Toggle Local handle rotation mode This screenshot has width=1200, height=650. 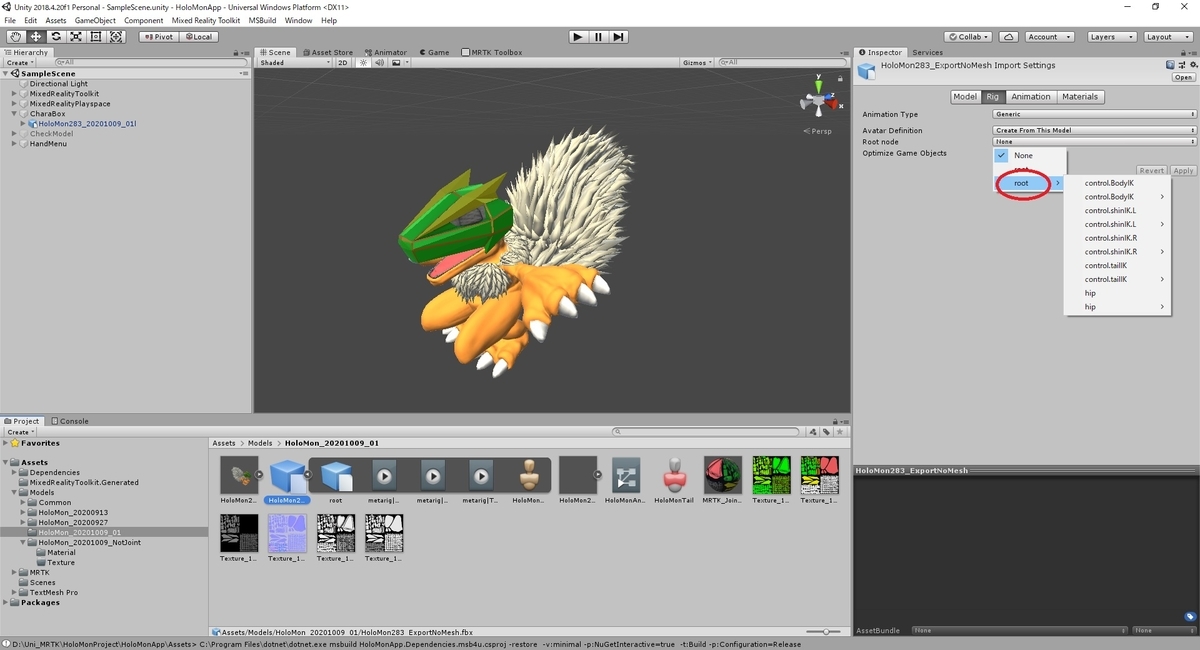tap(197, 36)
